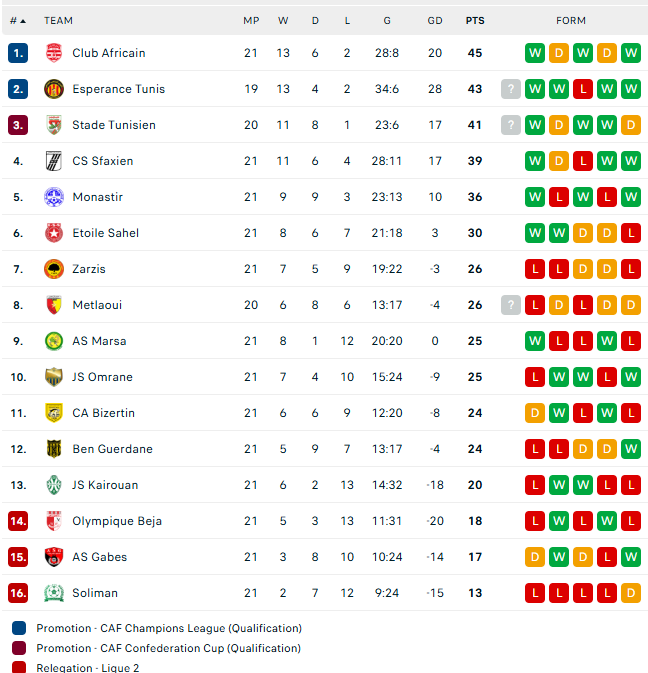
Task: Open the JS Kairouan team page
Action: pos(105,485)
